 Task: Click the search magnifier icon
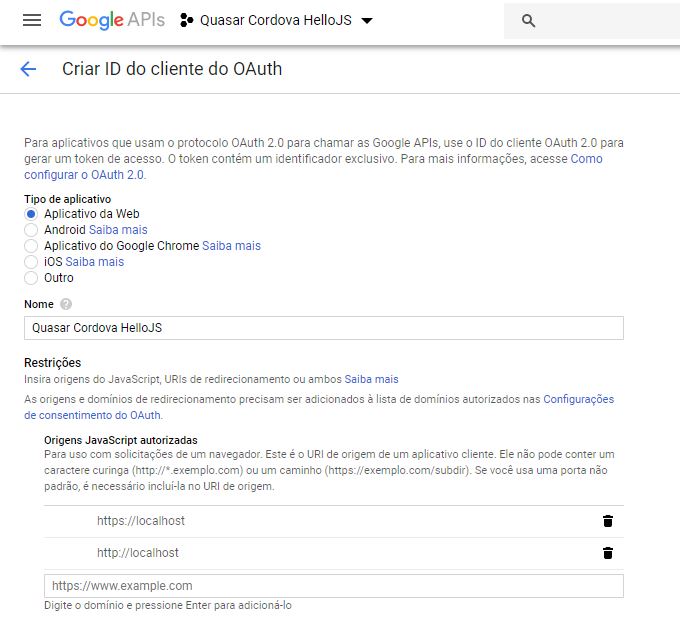pyautogui.click(x=529, y=21)
